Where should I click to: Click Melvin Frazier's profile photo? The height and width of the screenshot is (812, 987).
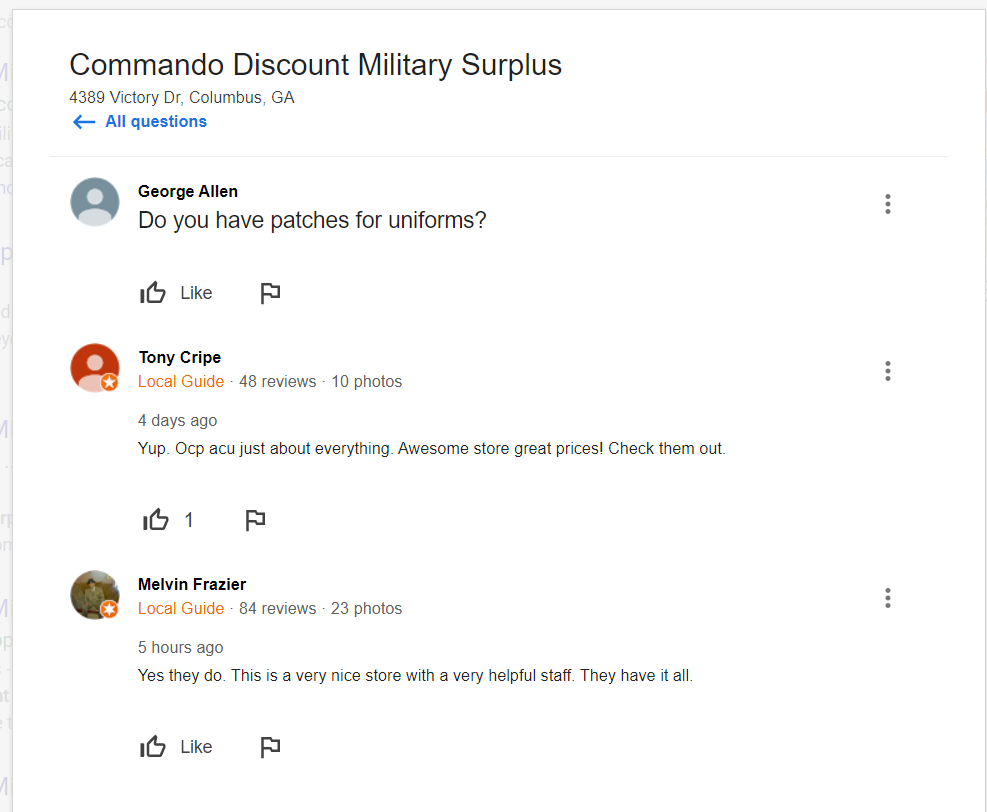pyautogui.click(x=95, y=595)
